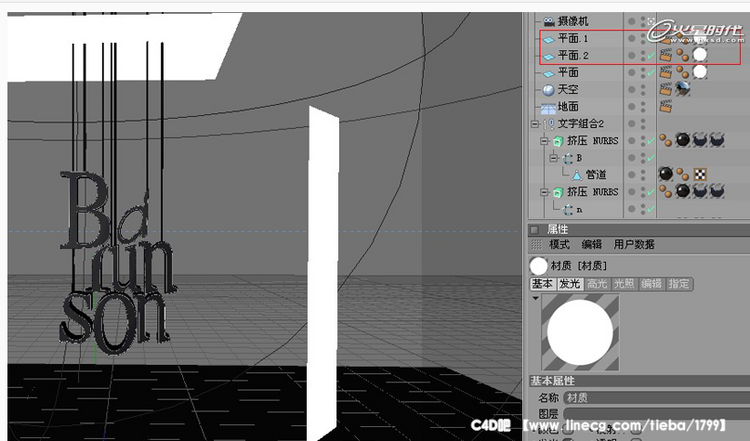Select the 管道 row label
Viewport: 750px width, 441px height.
coord(596,175)
